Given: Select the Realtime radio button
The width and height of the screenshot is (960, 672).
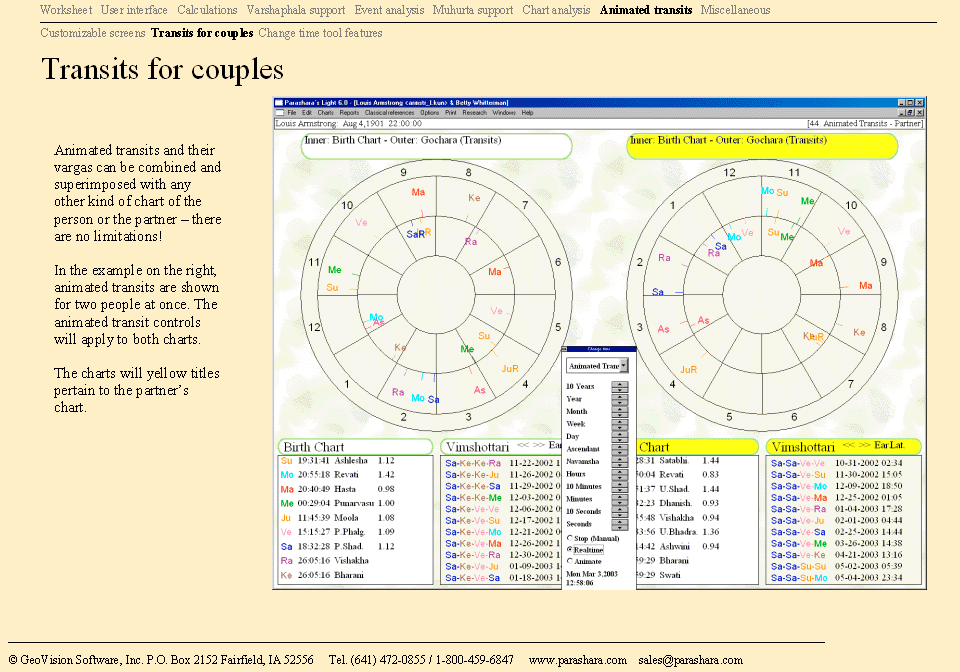Looking at the screenshot, I should [x=569, y=550].
